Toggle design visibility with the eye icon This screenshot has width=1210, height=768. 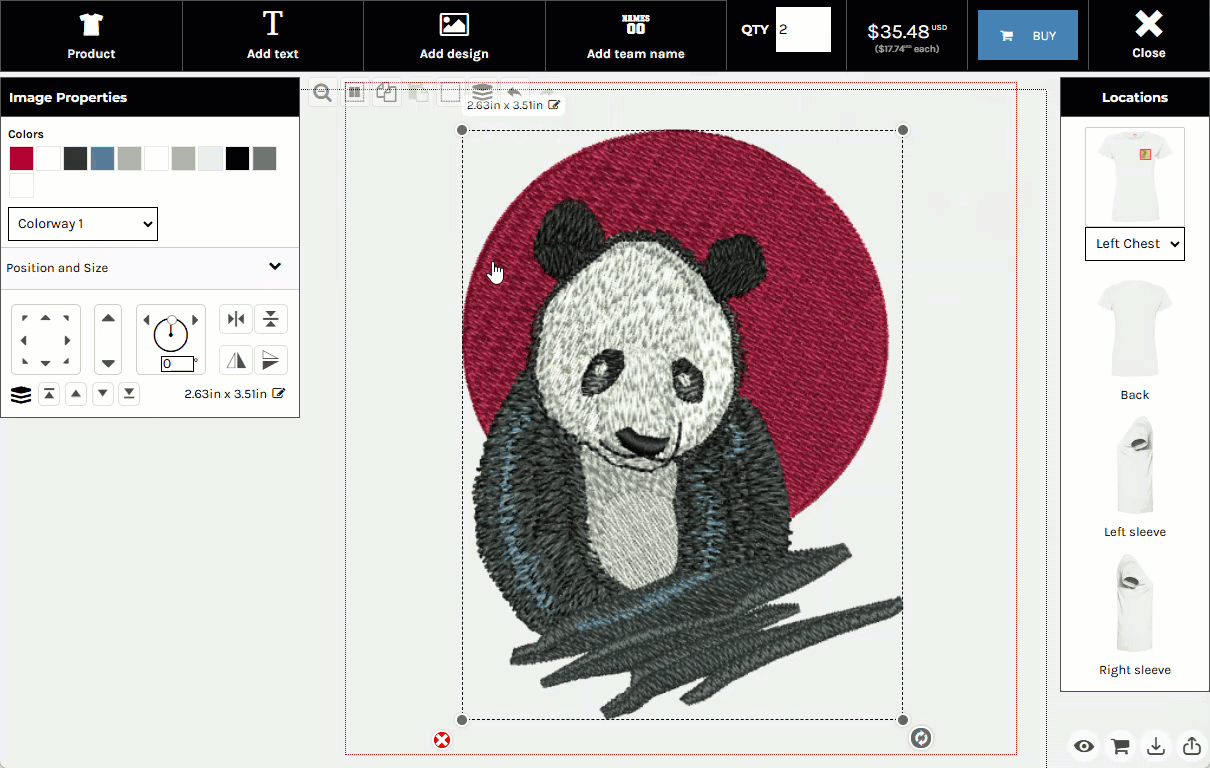point(1083,746)
